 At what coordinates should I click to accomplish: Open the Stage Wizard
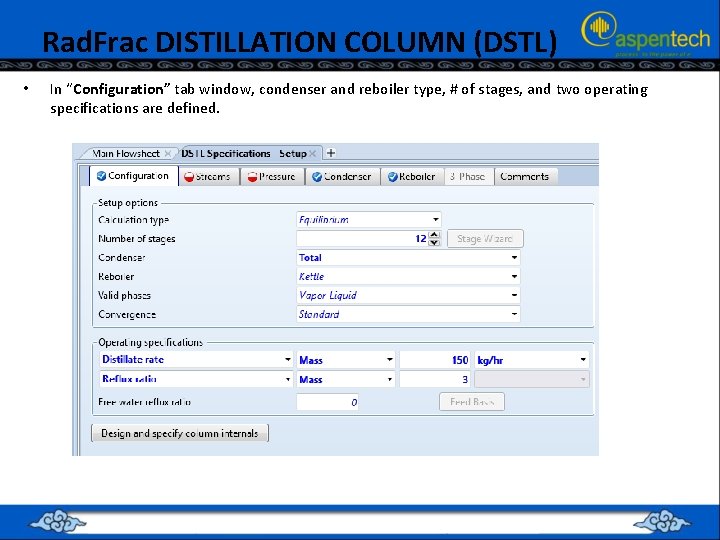pos(485,239)
